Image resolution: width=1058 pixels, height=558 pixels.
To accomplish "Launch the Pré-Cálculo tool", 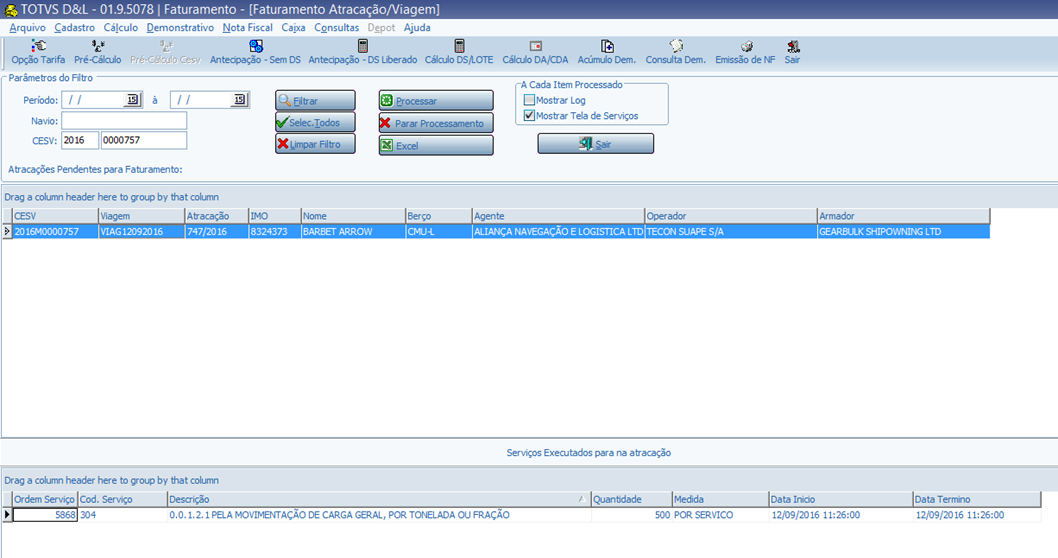I will (98, 47).
